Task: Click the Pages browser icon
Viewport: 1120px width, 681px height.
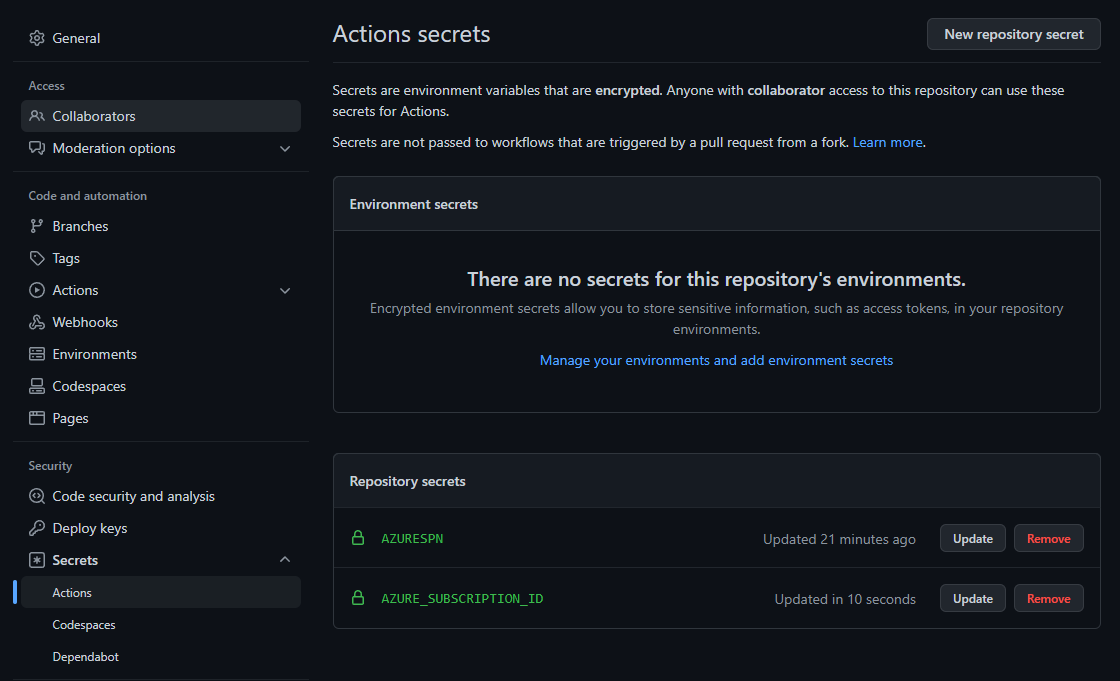Action: 36,418
